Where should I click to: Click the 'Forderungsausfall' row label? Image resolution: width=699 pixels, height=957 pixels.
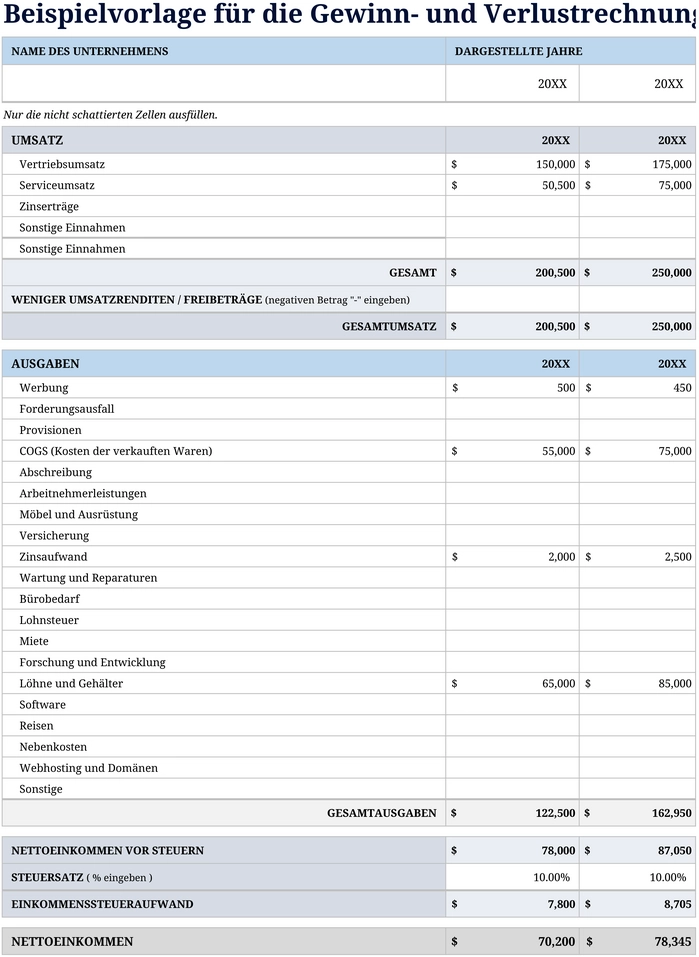67,409
